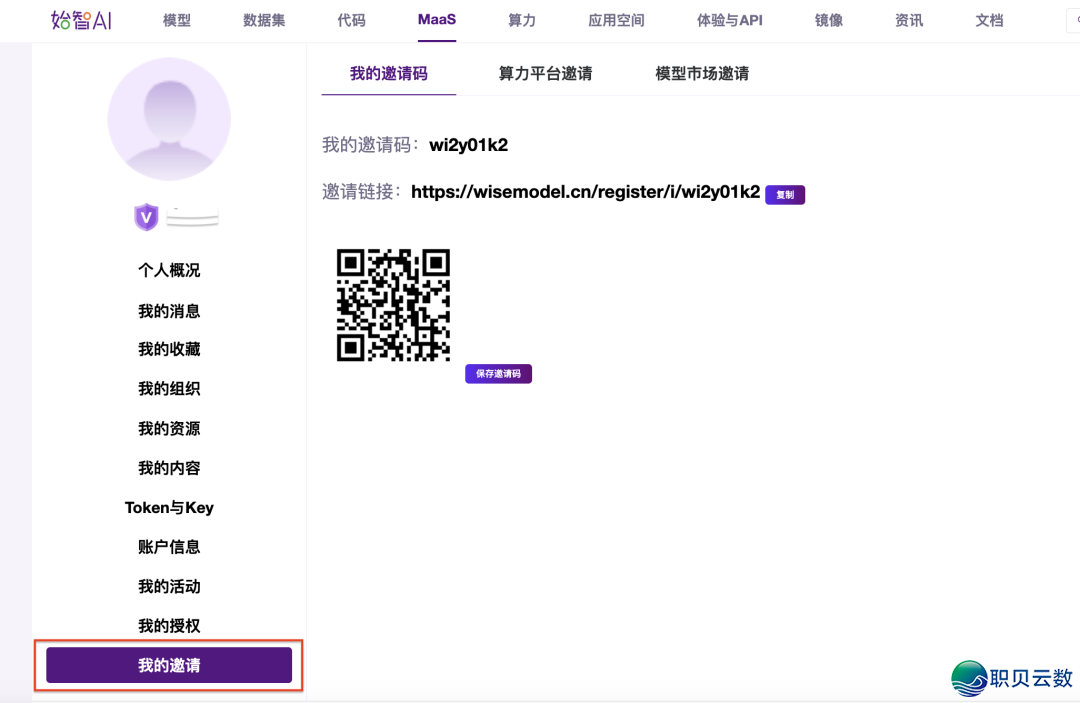Open 我的收藏 in the sidebar

click(x=169, y=349)
